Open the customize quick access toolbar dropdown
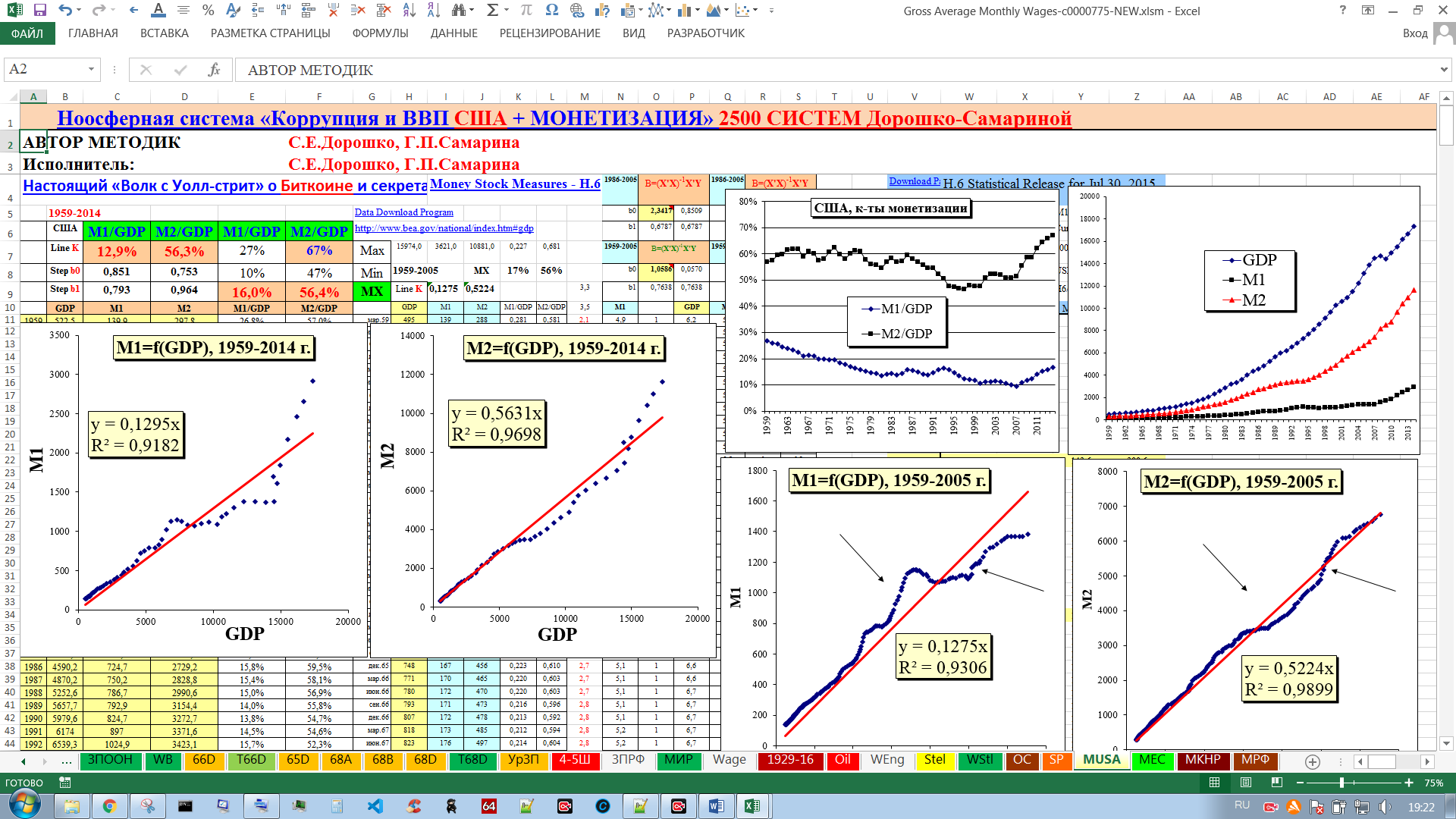The width and height of the screenshot is (1456, 819). (771, 11)
